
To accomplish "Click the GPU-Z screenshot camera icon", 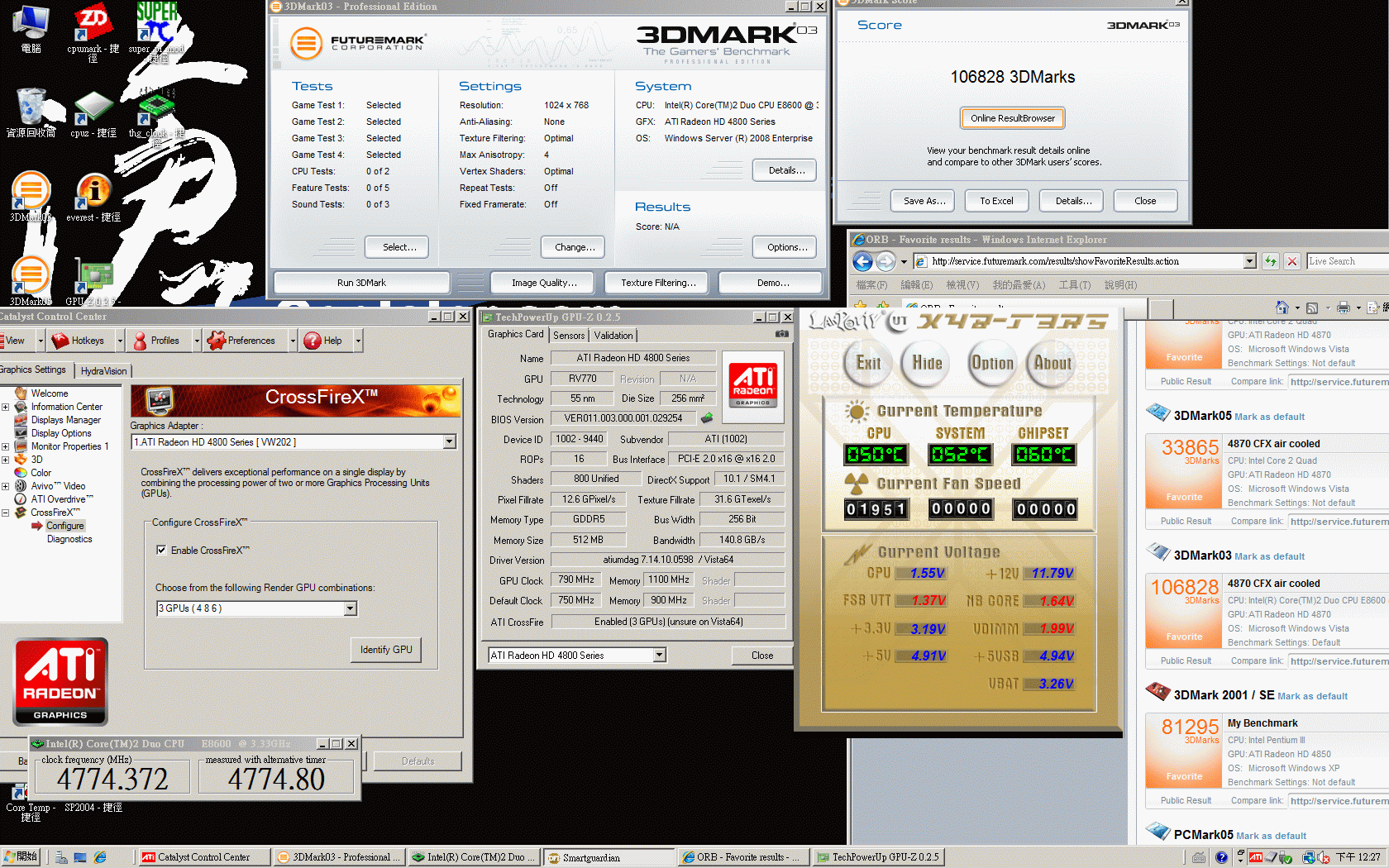I will click(x=781, y=334).
